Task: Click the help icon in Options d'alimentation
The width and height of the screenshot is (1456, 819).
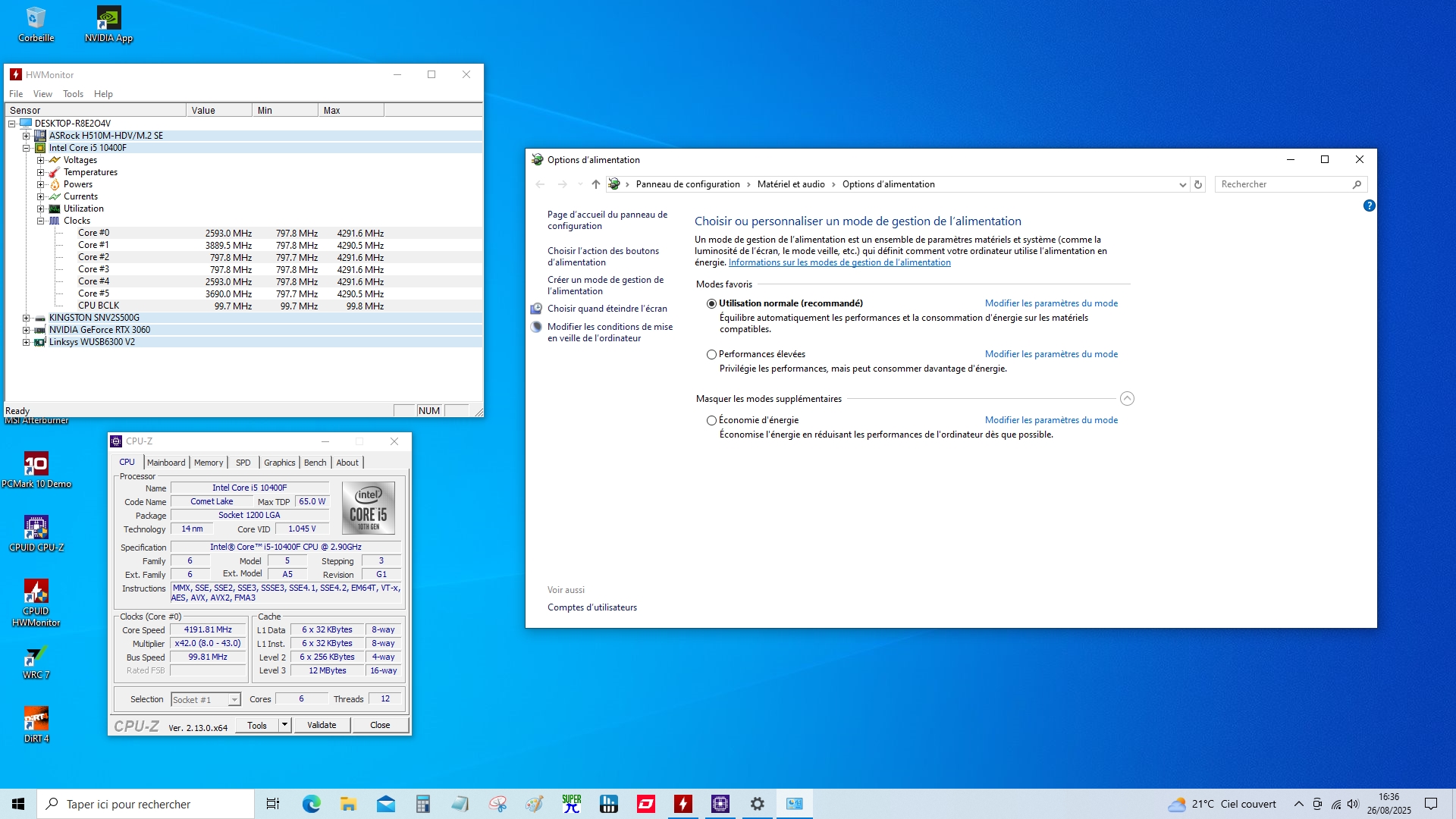Action: (x=1369, y=206)
